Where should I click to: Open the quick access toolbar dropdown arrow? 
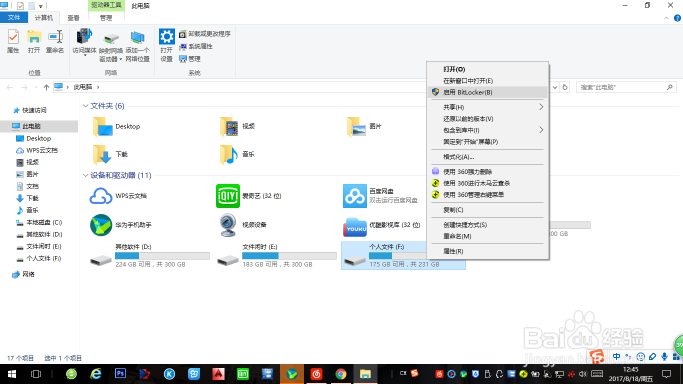pos(41,6)
